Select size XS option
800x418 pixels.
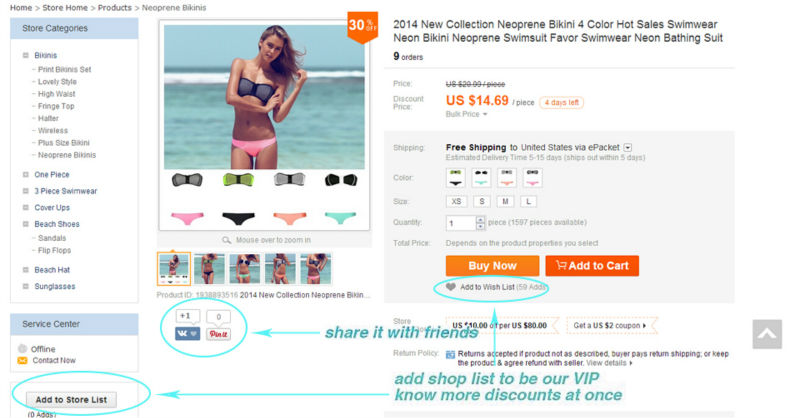tap(457, 202)
